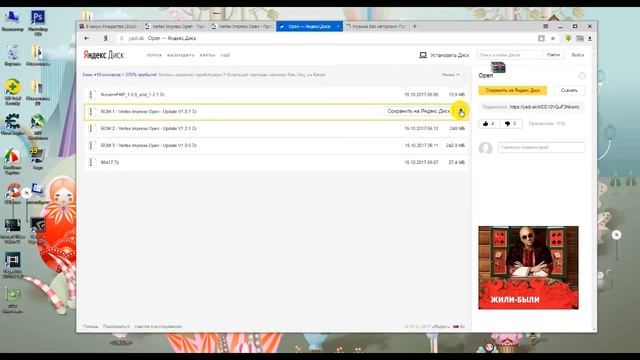The height and width of the screenshot is (360, 640).
Task: Click the Установить Диск link
Action: click(449, 55)
